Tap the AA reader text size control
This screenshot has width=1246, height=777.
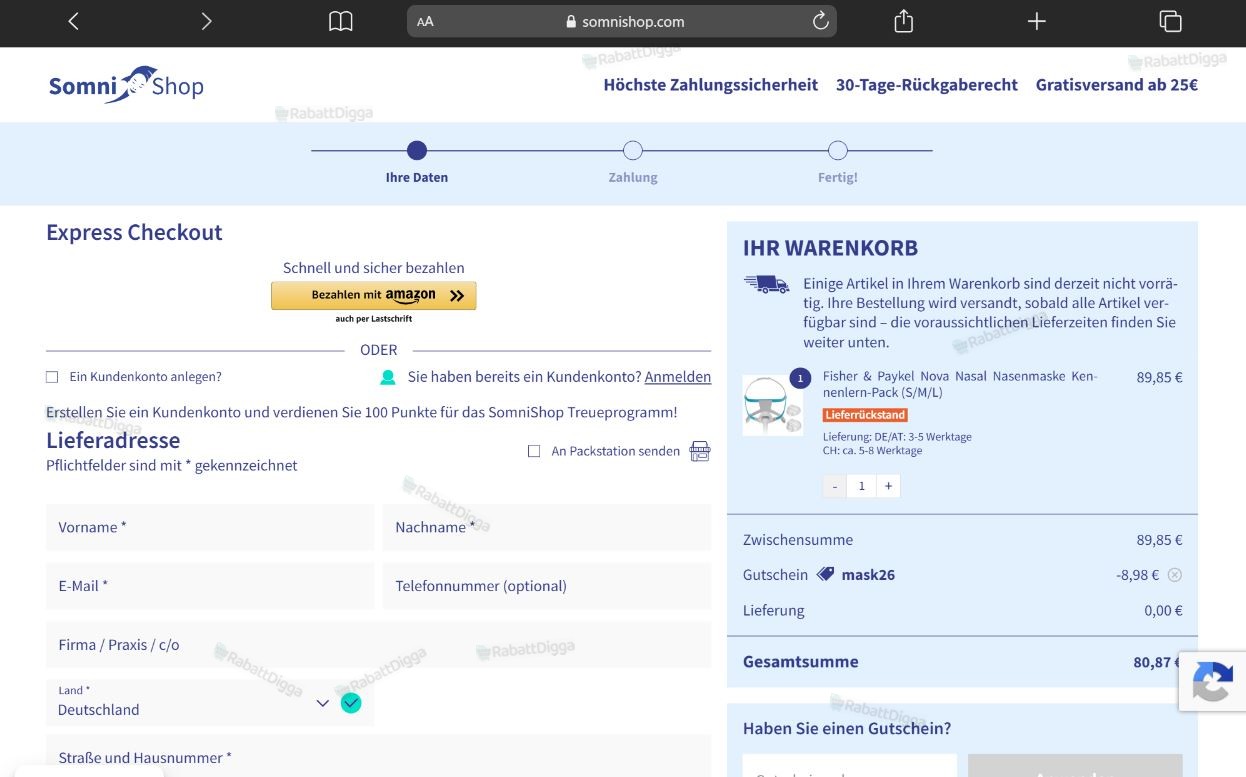[x=425, y=21]
